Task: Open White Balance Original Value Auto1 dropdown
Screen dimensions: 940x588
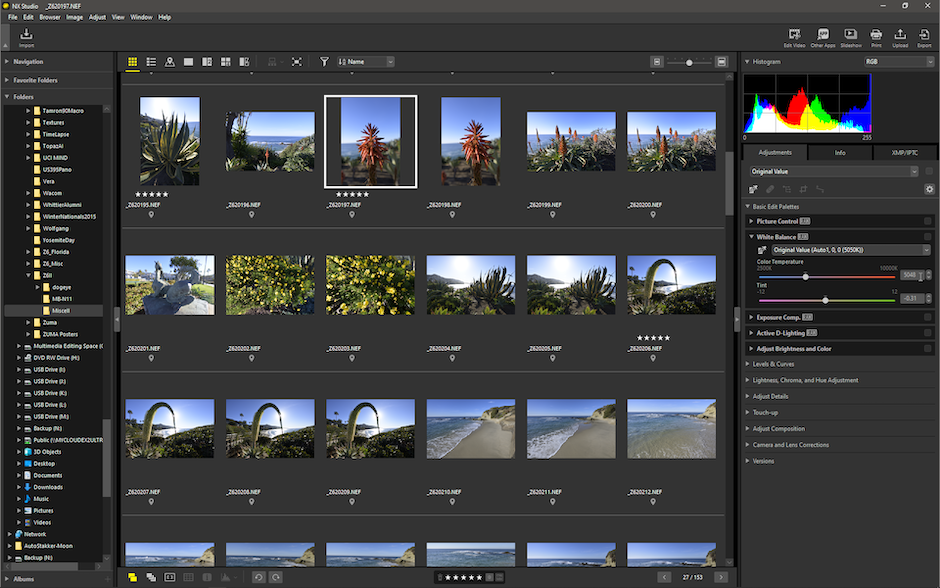Action: tap(851, 250)
